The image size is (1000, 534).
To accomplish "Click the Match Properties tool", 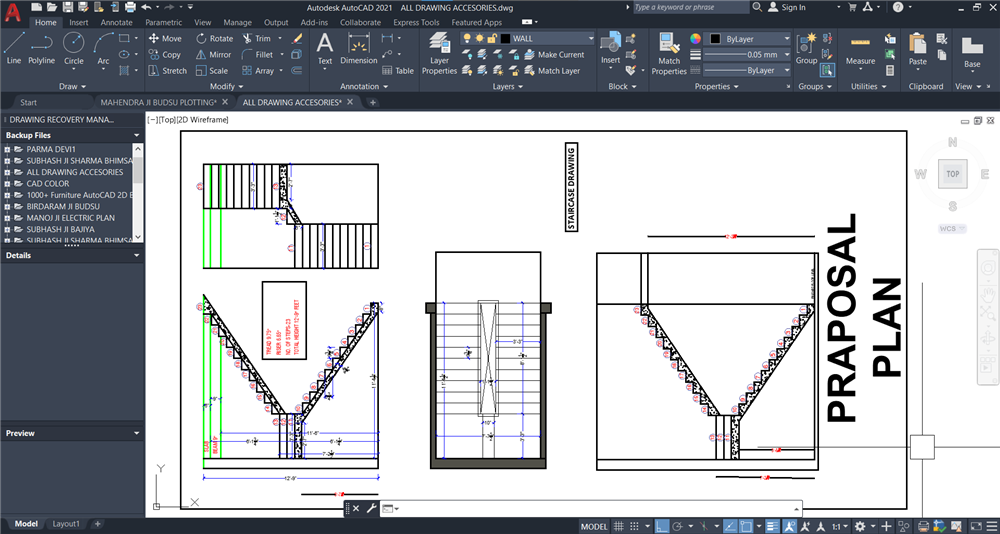I will [669, 53].
